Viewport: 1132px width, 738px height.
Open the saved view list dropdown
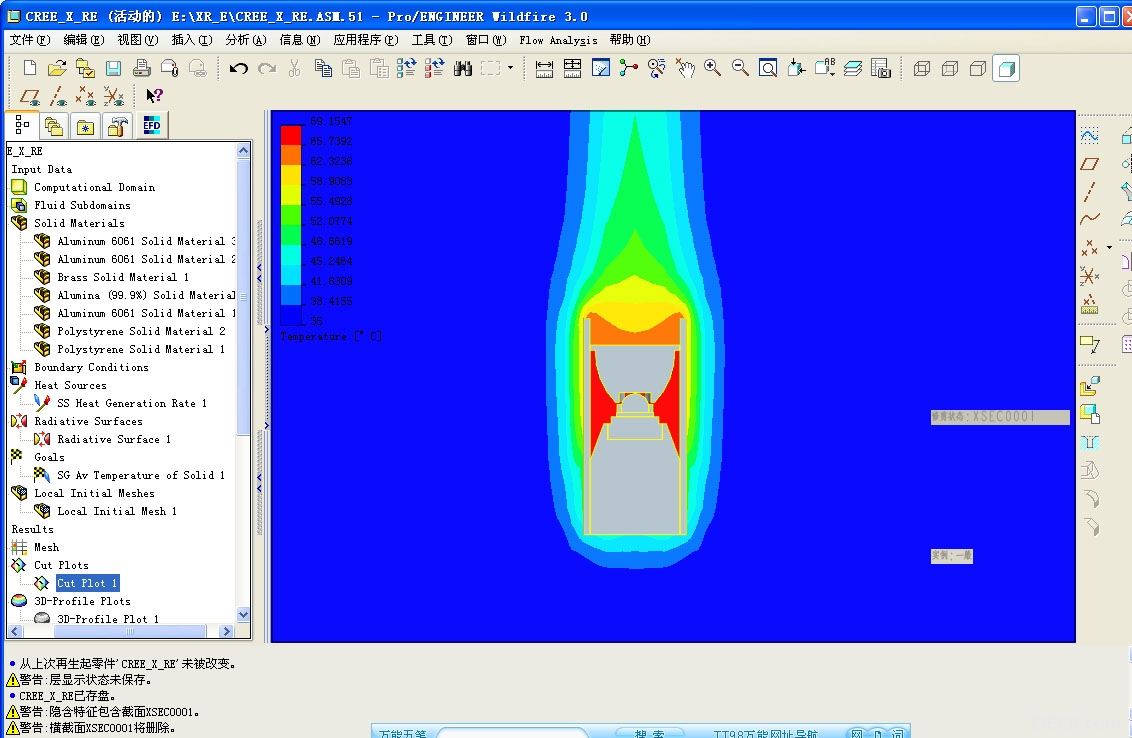click(x=824, y=69)
